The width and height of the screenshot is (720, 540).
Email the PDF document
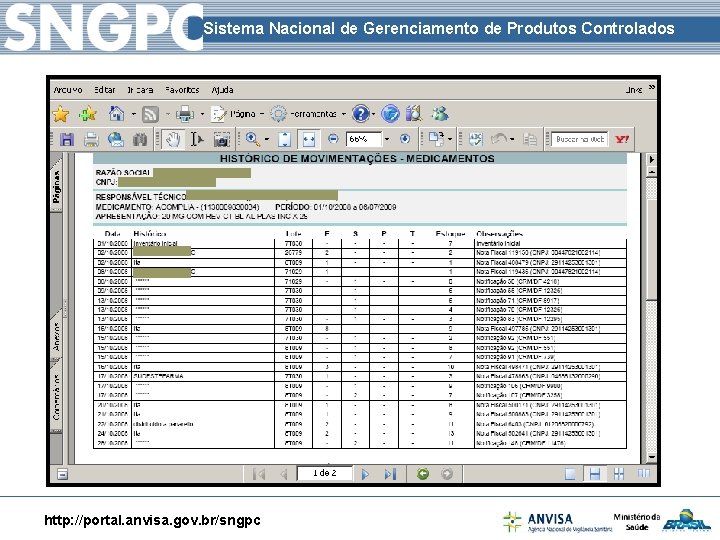point(116,140)
